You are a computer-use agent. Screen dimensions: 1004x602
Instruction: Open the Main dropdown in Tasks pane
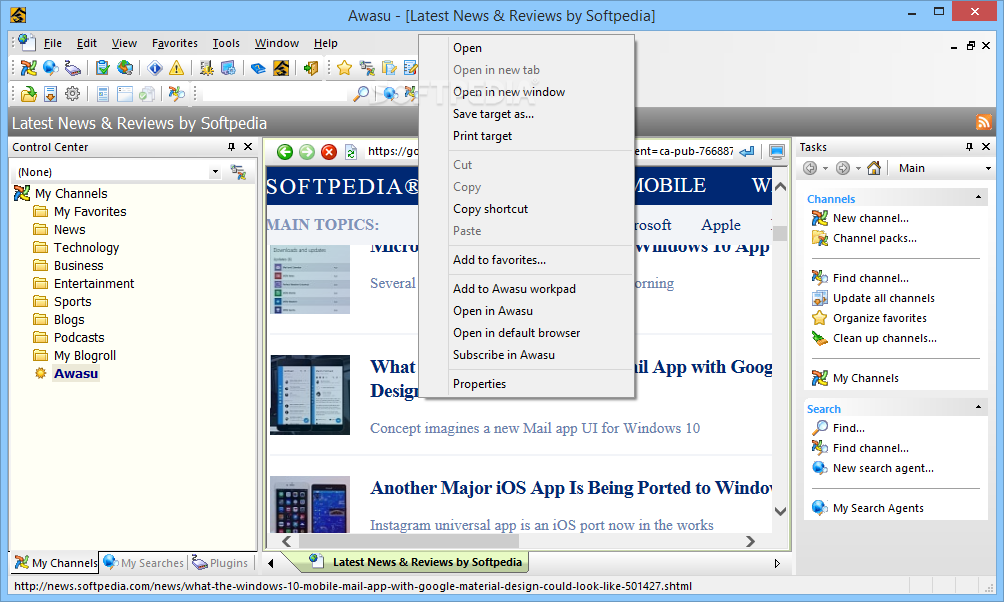988,168
